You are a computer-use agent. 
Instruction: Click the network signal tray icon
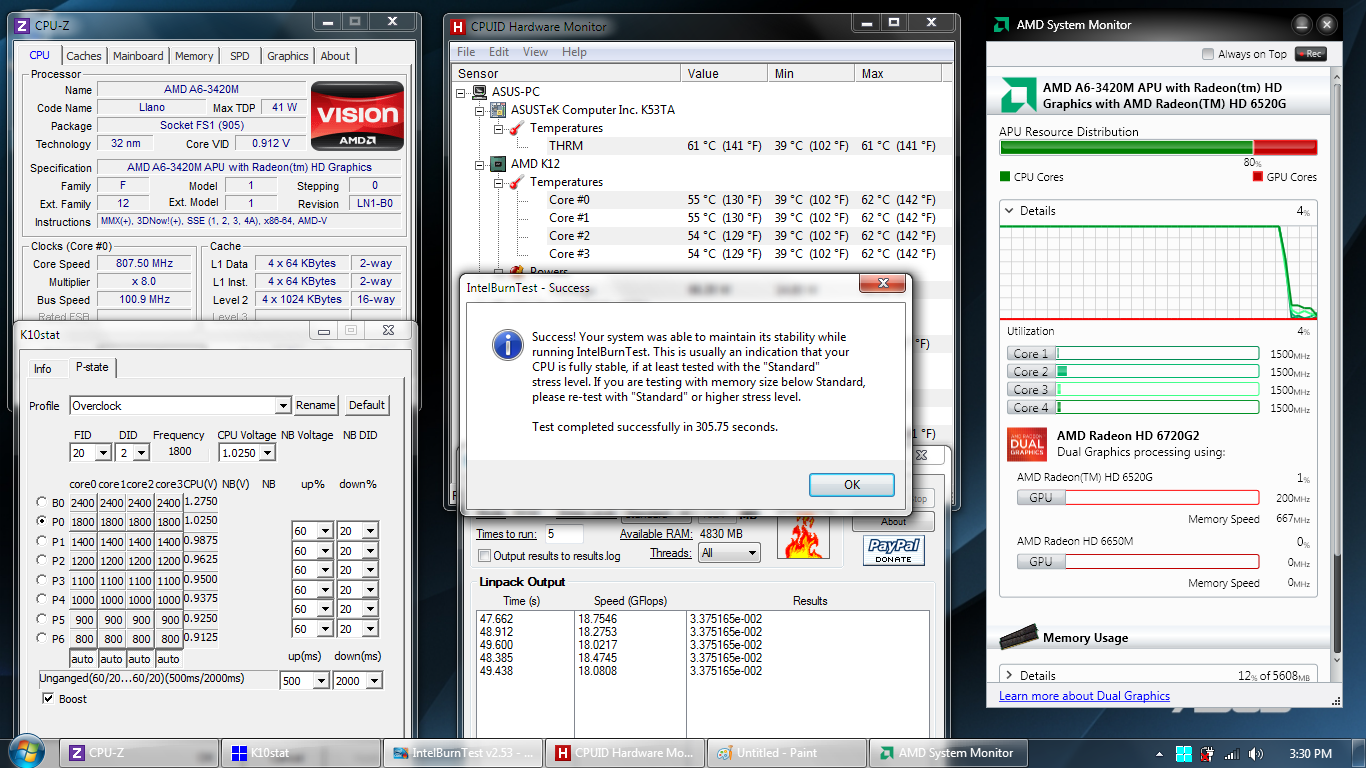1231,754
